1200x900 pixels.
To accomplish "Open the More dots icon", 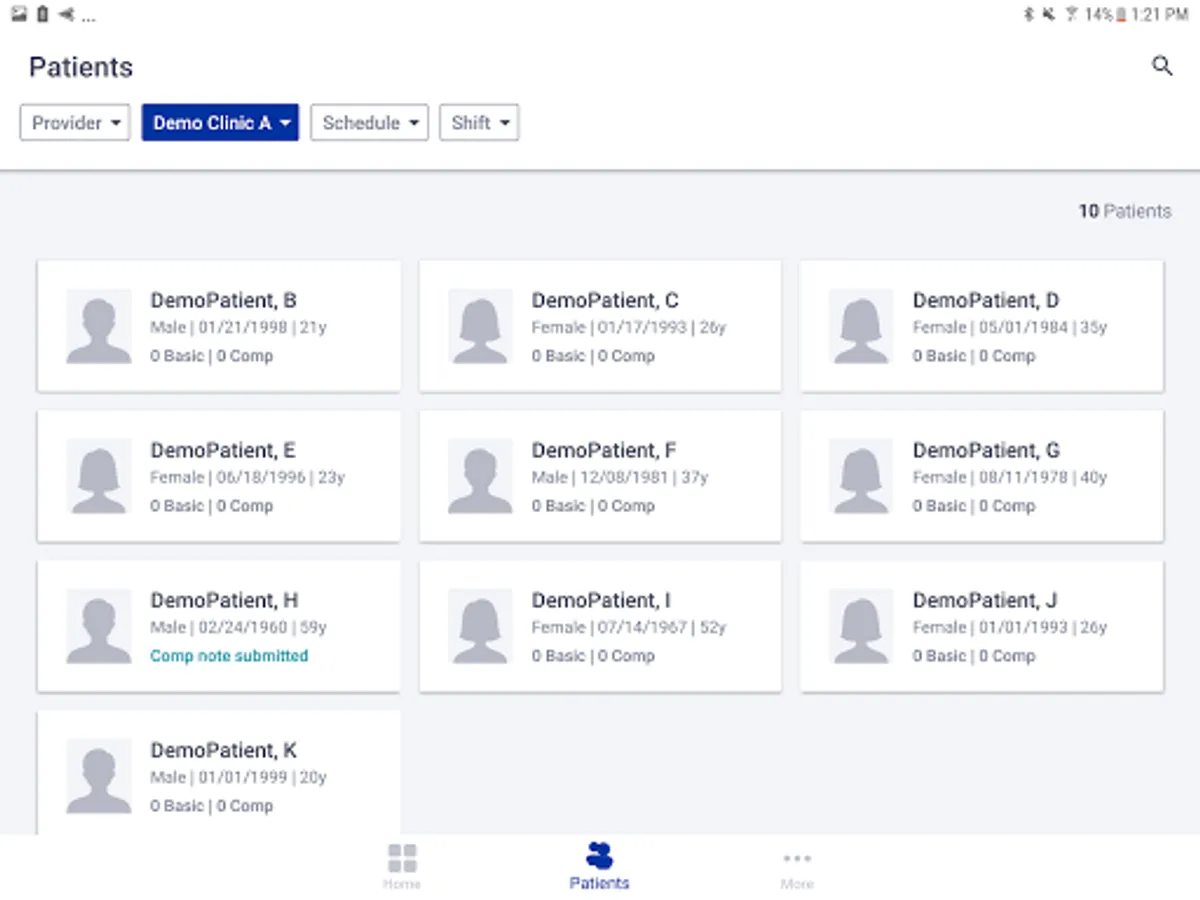I will 797,858.
